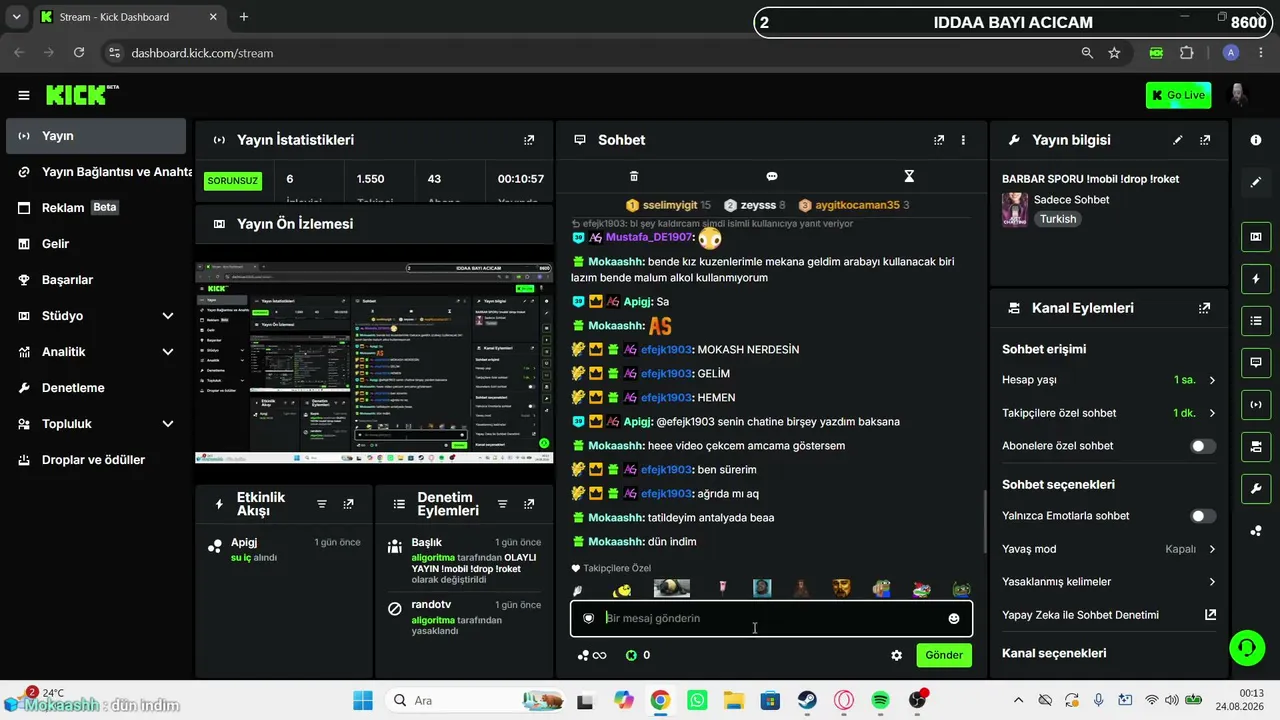Viewport: 1280px width, 720px height.
Task: Click Mustafa_DE1907 username in chat
Action: pyautogui.click(x=649, y=238)
